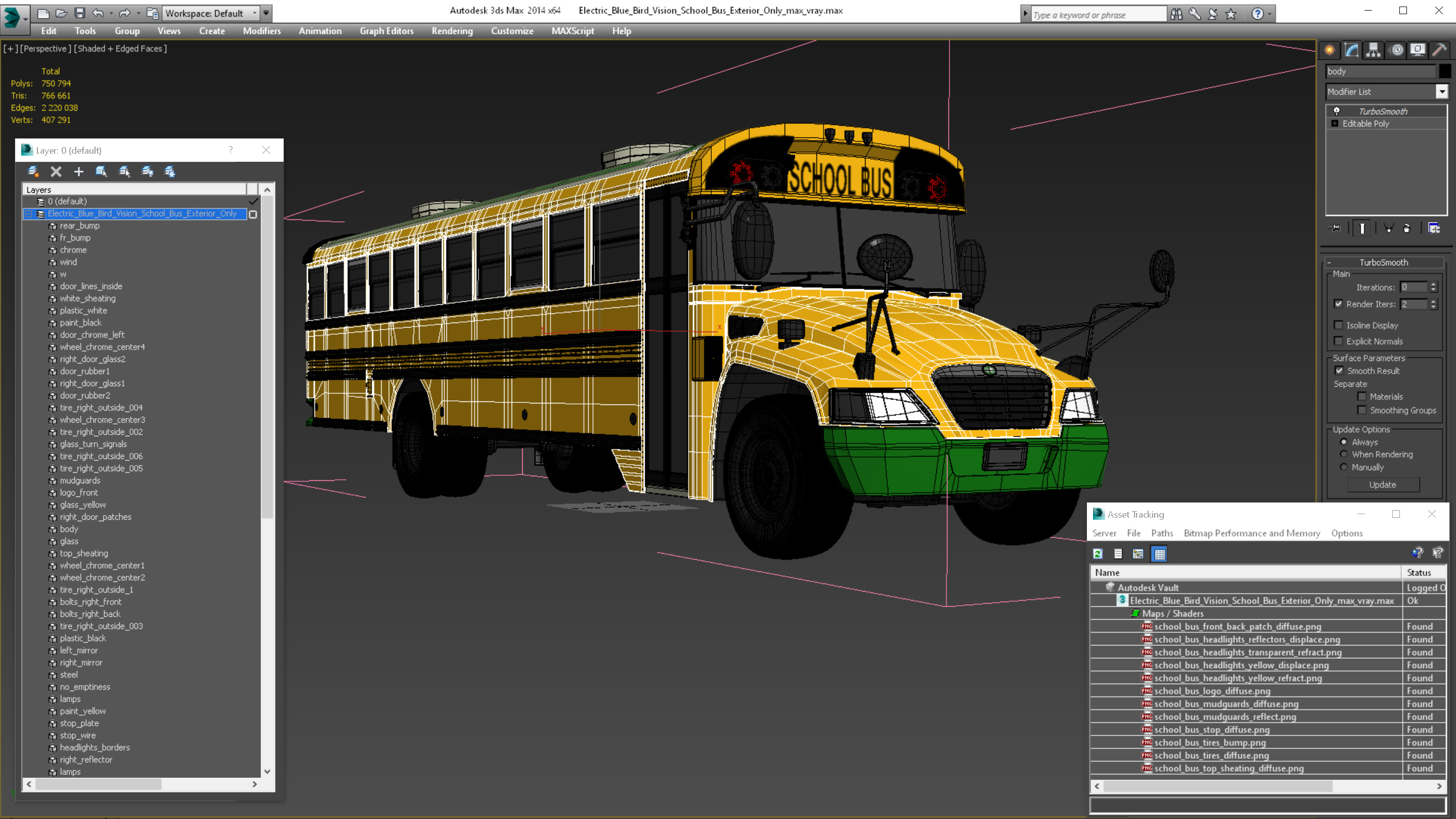Screen dimensions: 1456x819
Task: Click the Open file folder icon
Action: [x=62, y=13]
